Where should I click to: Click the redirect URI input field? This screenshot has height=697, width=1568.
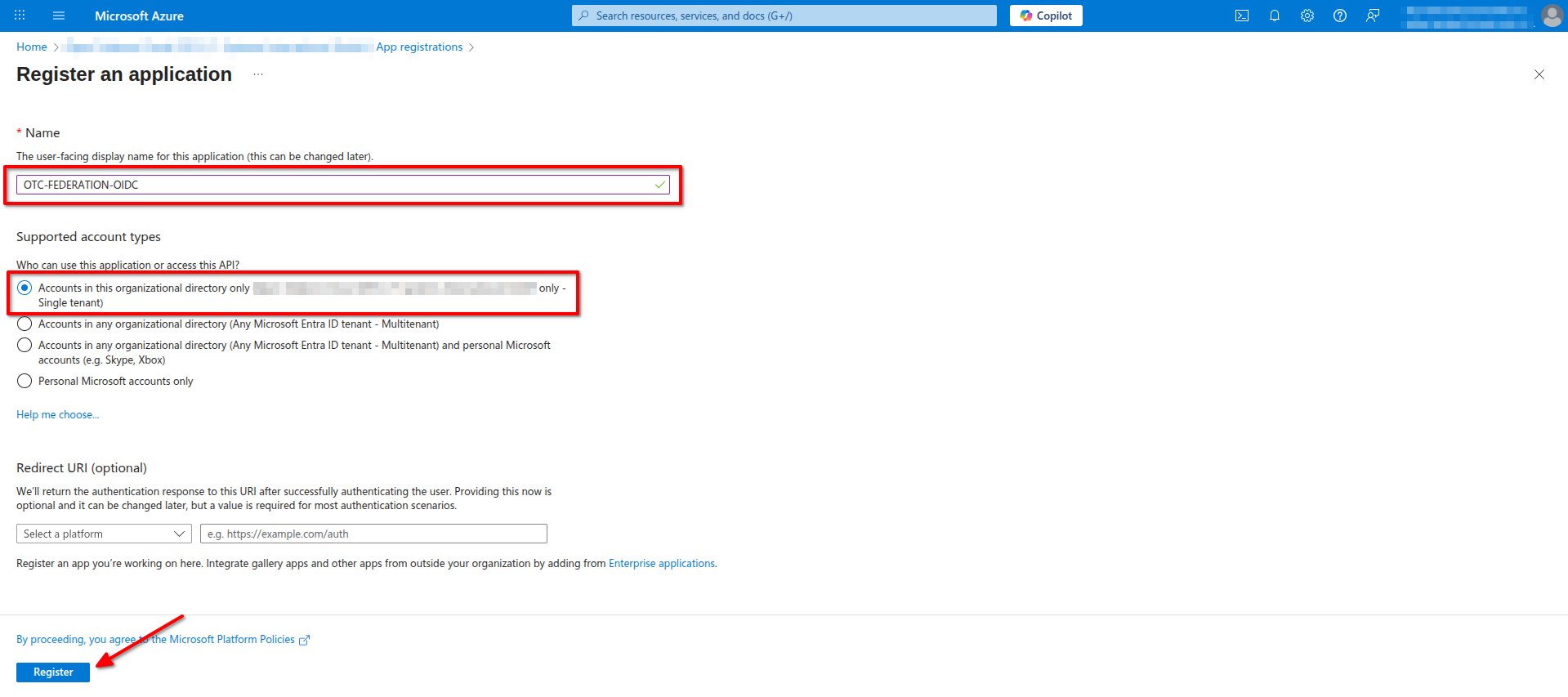[373, 534]
